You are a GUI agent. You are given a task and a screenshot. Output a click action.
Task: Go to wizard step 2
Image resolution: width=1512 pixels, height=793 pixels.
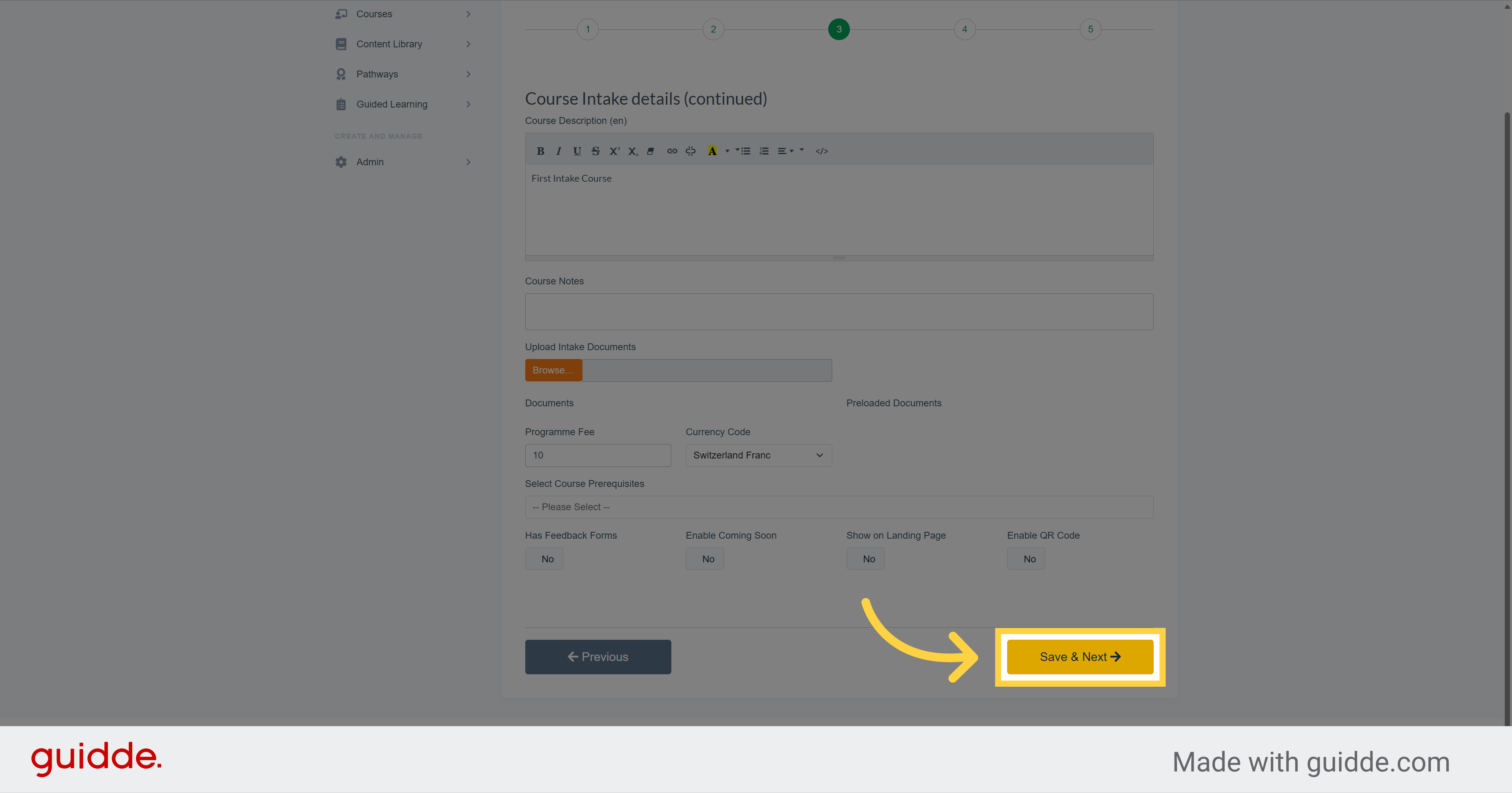coord(713,29)
